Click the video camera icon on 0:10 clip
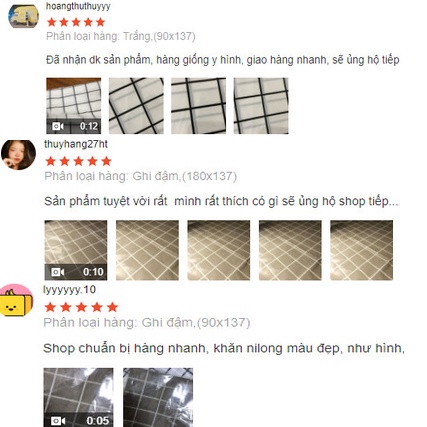 57,272
